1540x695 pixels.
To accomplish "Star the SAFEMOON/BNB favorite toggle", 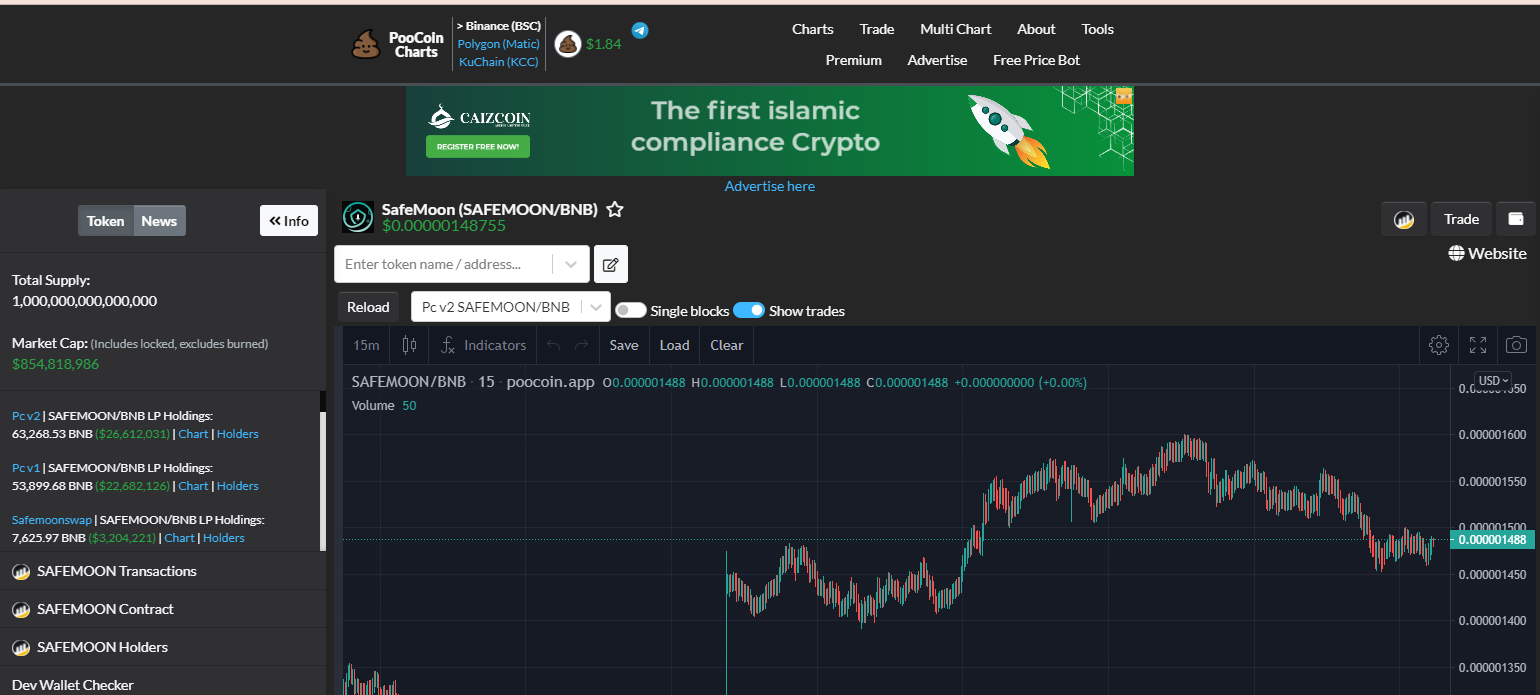I will point(614,210).
